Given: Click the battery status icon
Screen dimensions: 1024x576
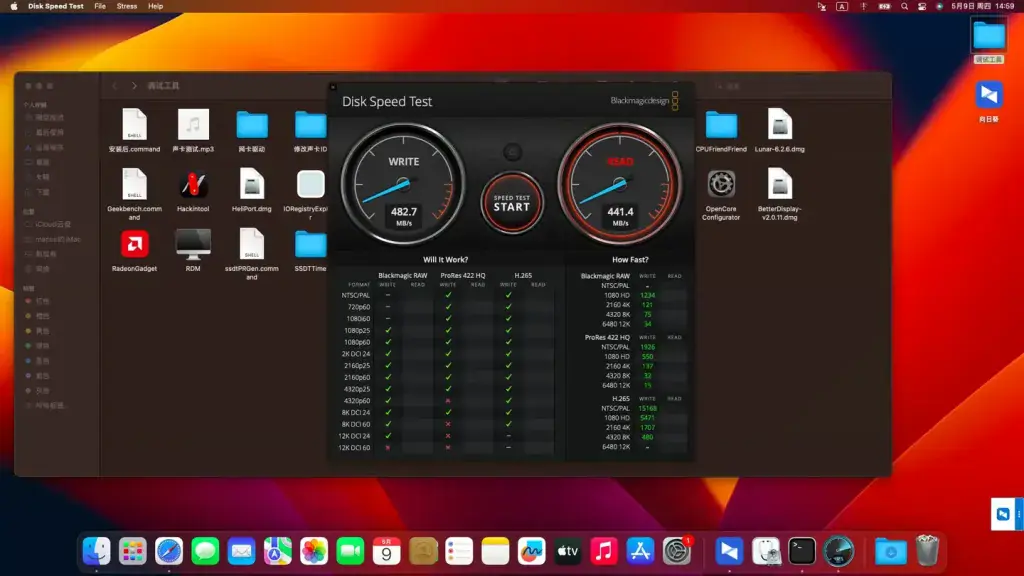Looking at the screenshot, I should click(x=884, y=6).
